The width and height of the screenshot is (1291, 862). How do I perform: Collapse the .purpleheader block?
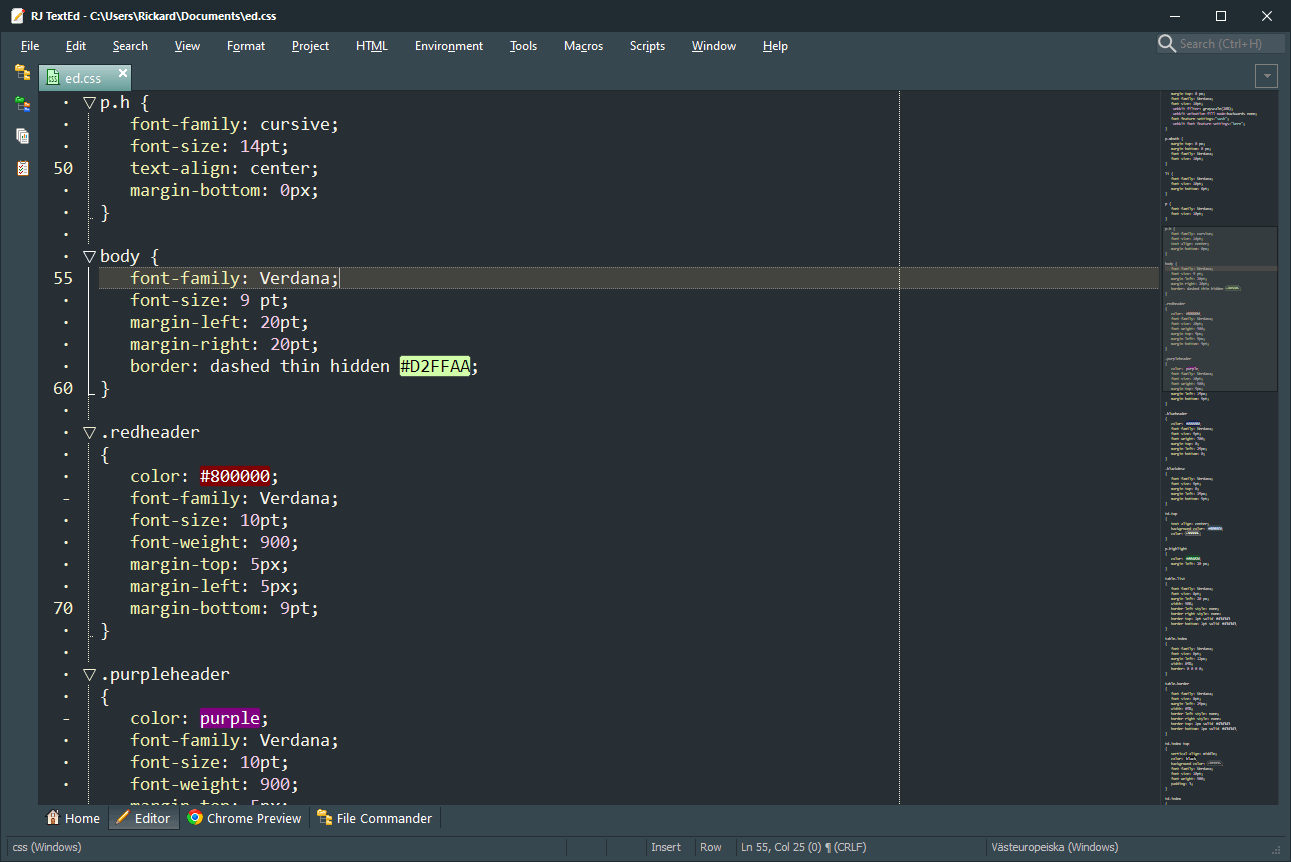(89, 674)
